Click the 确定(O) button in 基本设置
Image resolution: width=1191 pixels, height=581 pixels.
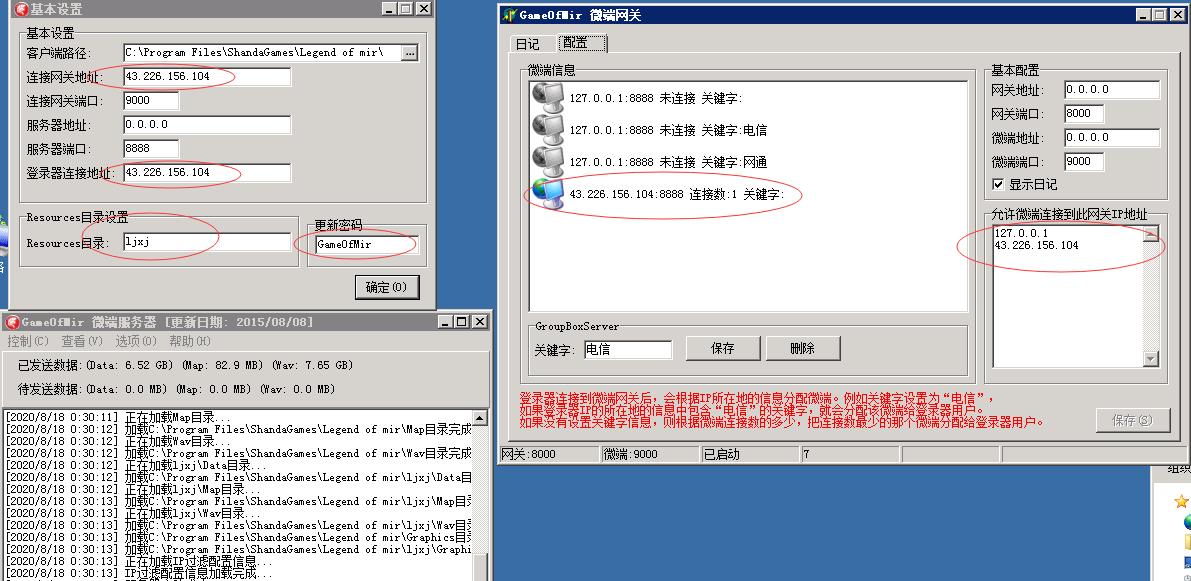point(387,287)
